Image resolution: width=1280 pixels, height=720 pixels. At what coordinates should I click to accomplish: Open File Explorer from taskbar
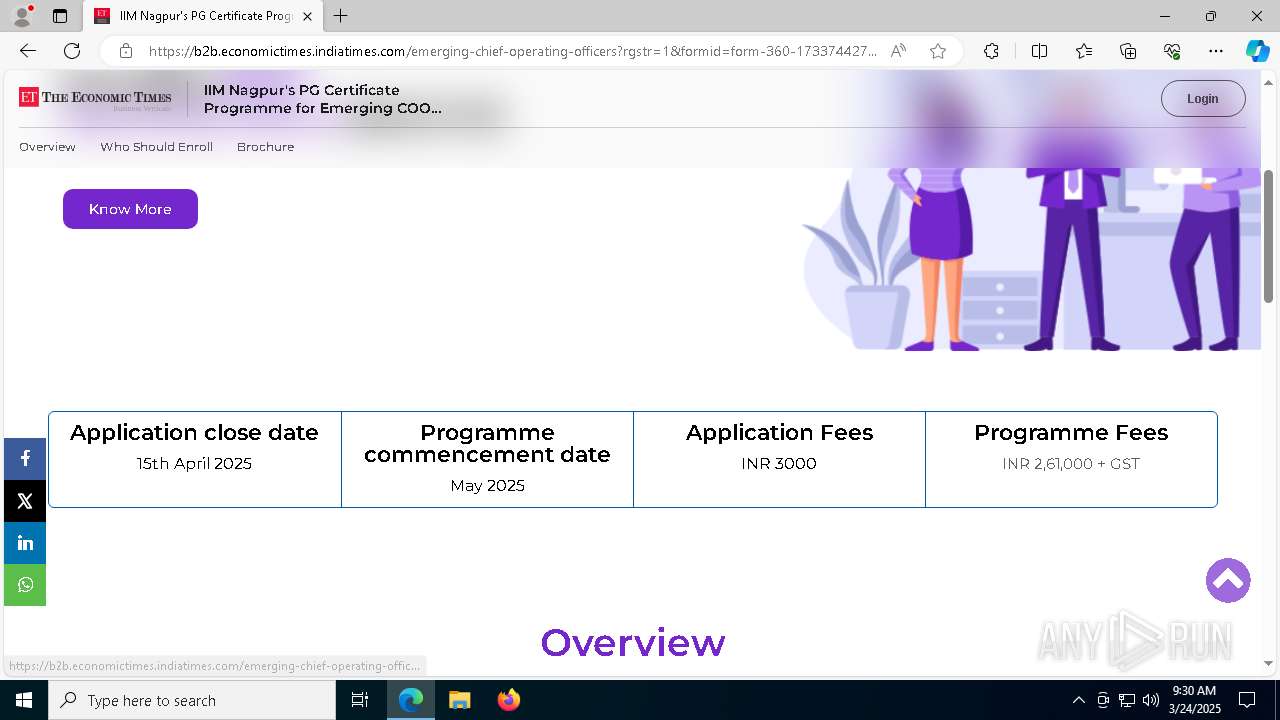[460, 700]
